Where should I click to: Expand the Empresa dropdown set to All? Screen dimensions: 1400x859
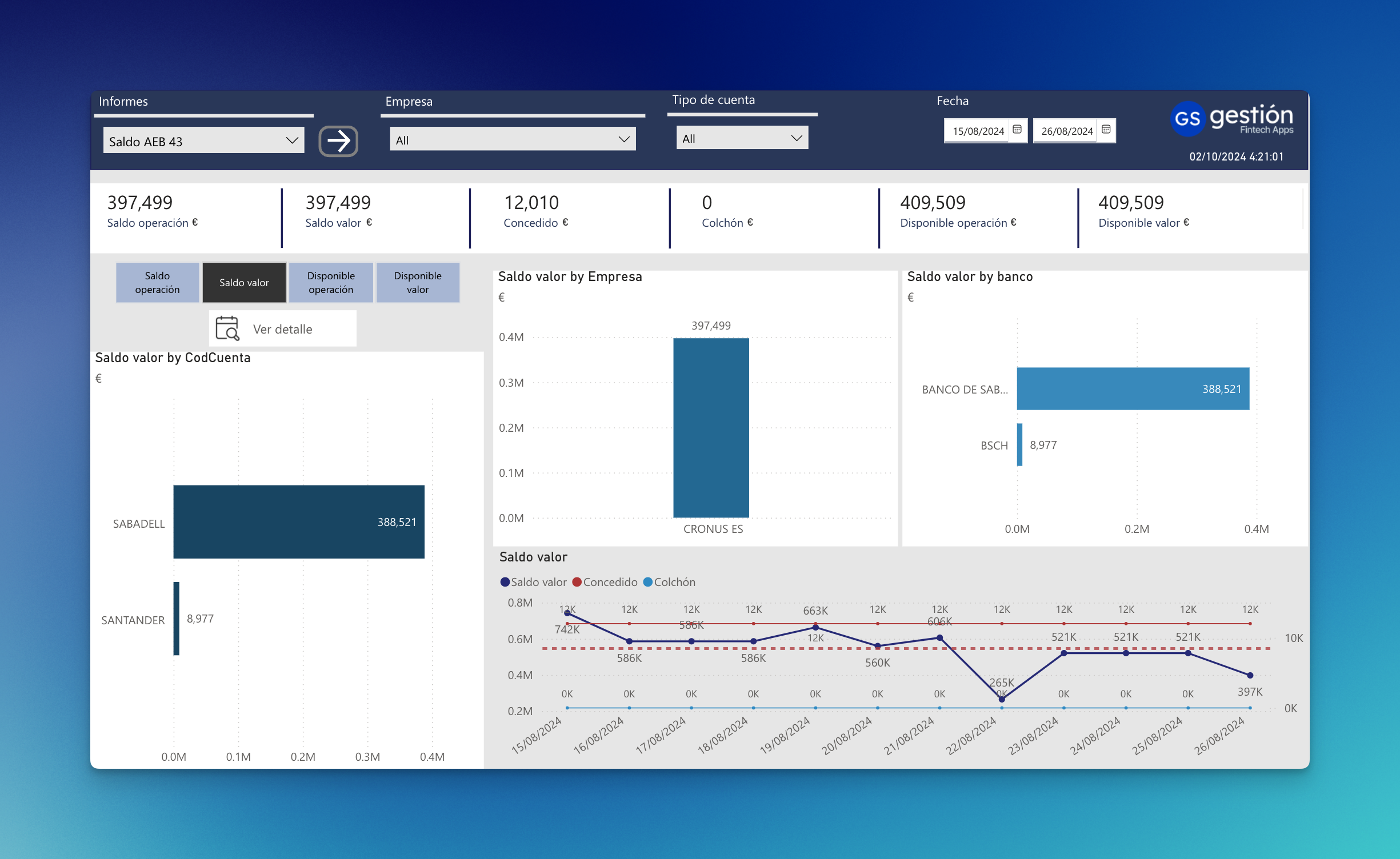coord(513,139)
